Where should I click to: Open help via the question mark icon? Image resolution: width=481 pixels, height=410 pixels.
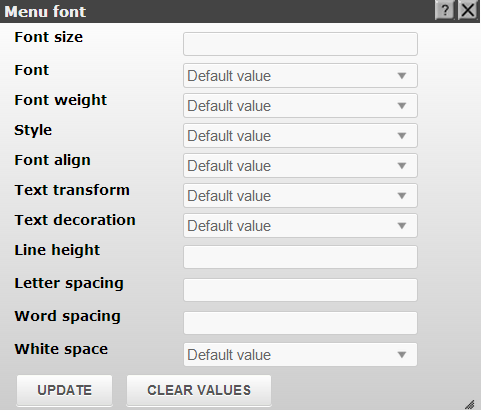point(445,11)
